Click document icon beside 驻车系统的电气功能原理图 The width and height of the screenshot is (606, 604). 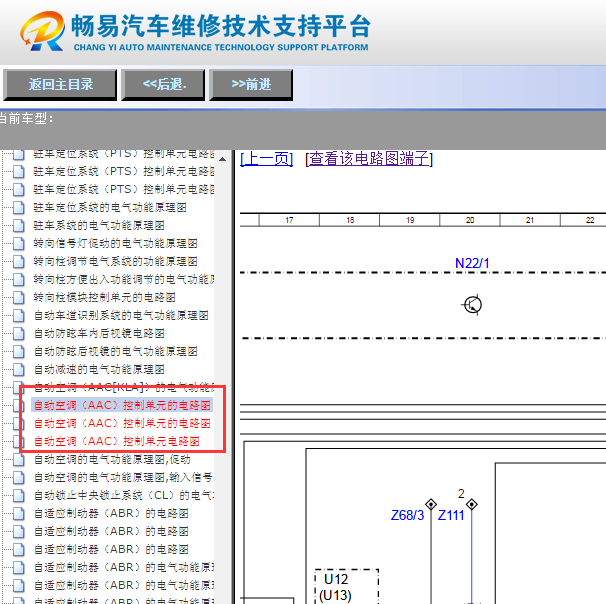[18, 225]
